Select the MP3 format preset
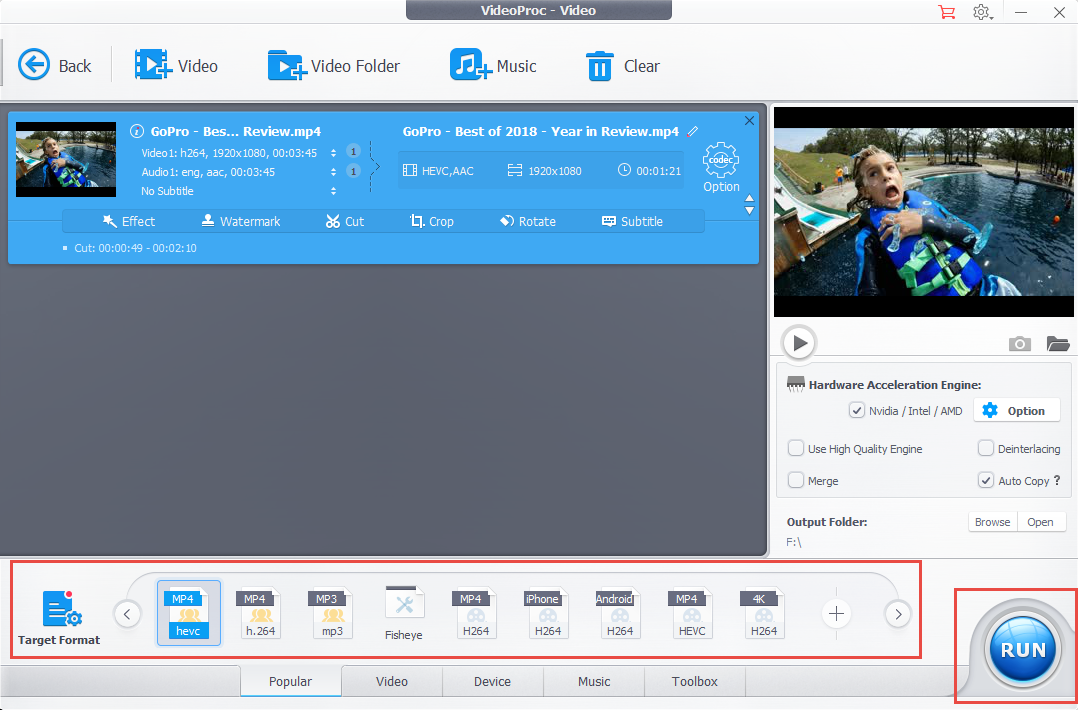The height and width of the screenshot is (710, 1078). [332, 613]
